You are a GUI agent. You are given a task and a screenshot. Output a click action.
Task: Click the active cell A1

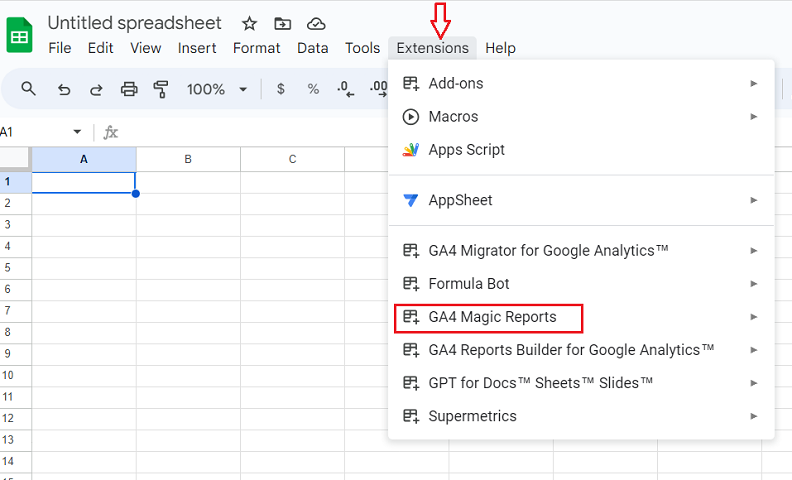[x=84, y=182]
